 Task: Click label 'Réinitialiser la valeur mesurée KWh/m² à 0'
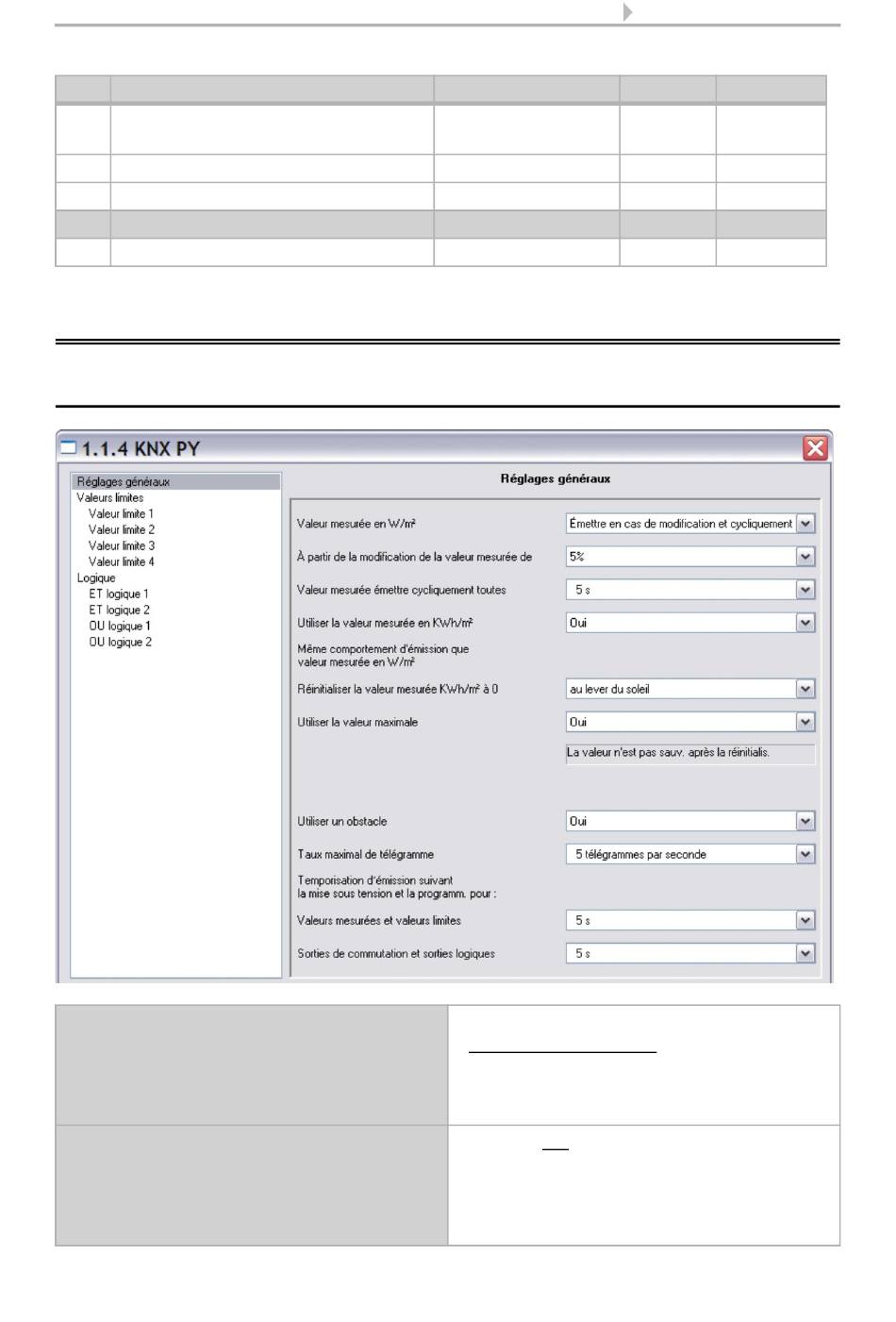point(397,689)
